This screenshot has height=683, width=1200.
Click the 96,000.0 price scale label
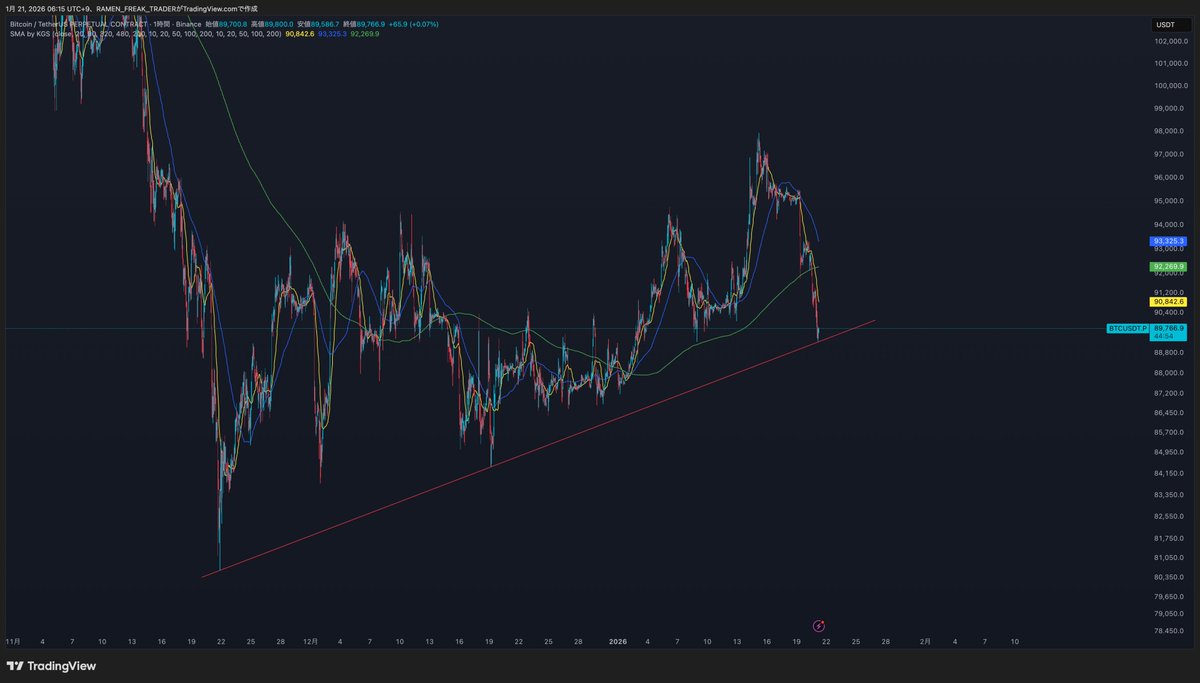[x=1168, y=177]
